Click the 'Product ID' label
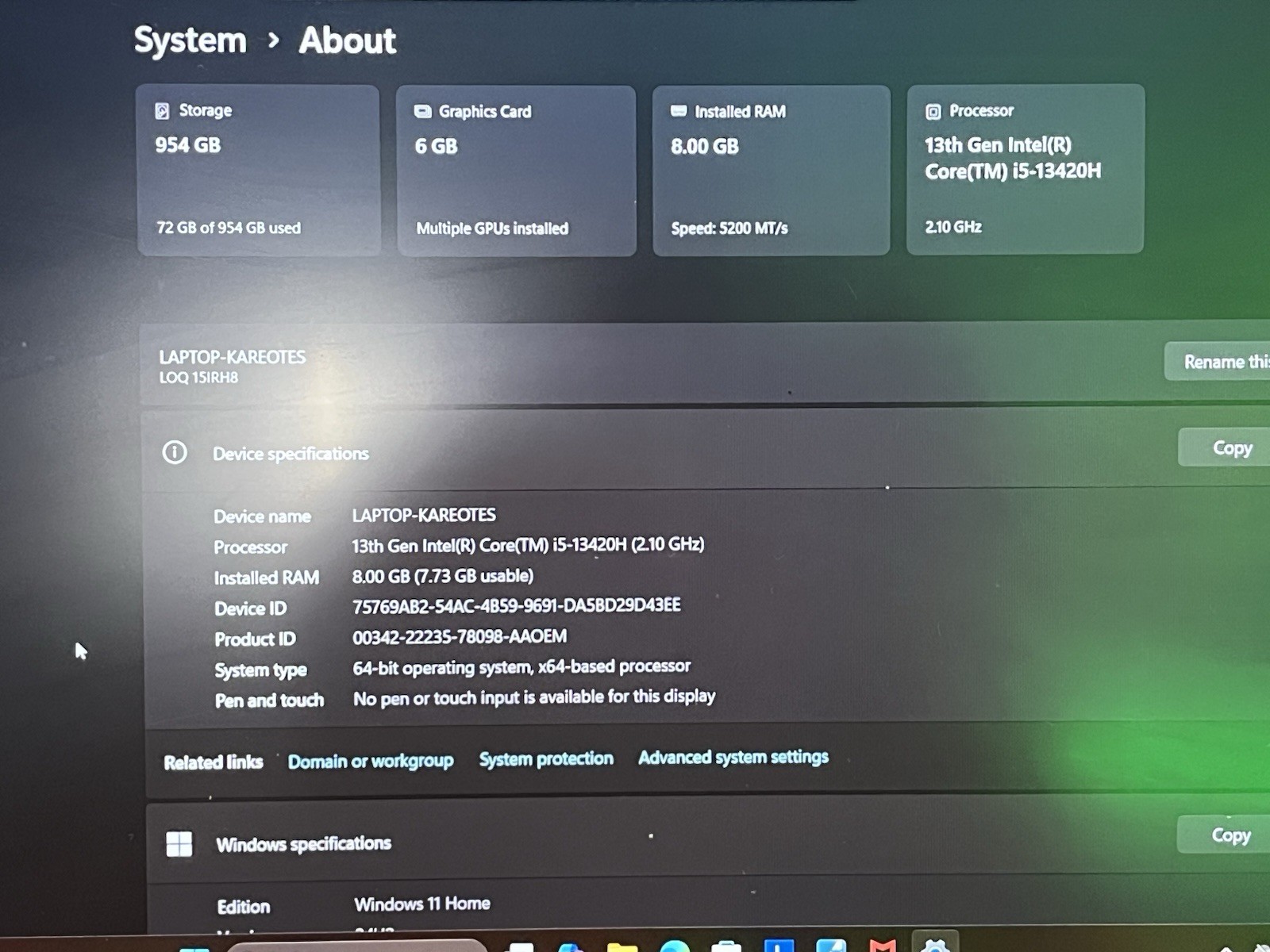Viewport: 1270px width, 952px height. pos(255,639)
